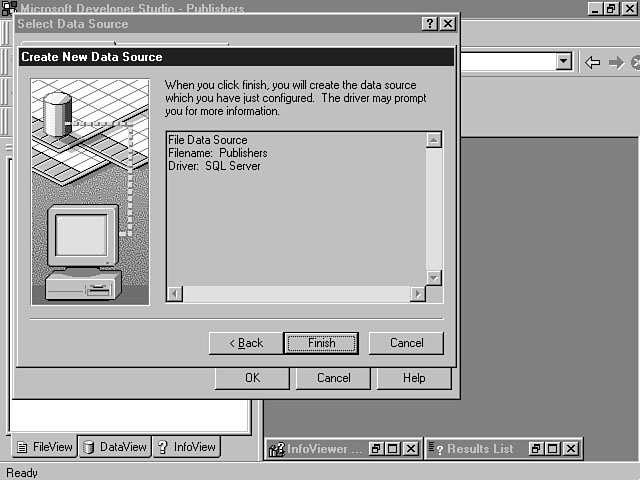Open the DataView tab
Image resolution: width=640 pixels, height=480 pixels.
point(115,447)
